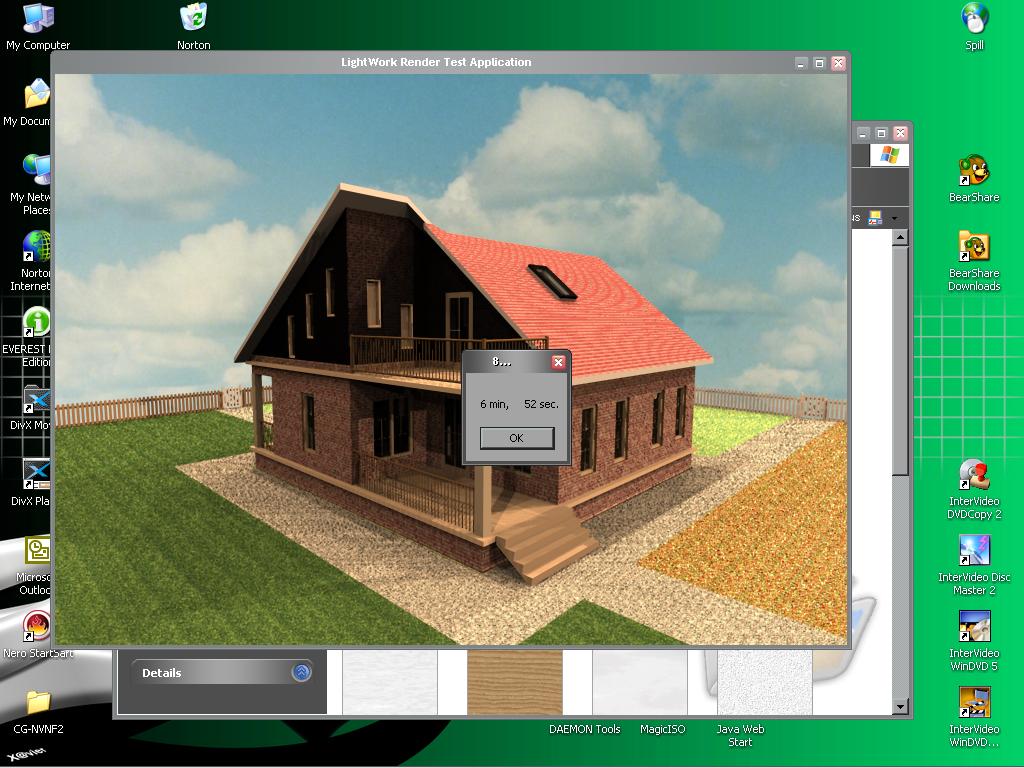Select the plain light texture thumbnail

coord(639,681)
